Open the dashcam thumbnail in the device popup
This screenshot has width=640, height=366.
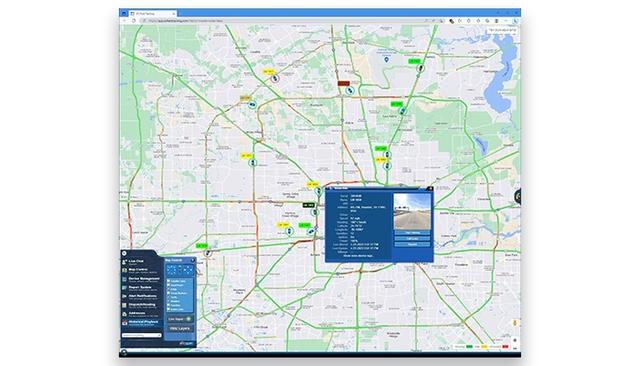[x=412, y=212]
